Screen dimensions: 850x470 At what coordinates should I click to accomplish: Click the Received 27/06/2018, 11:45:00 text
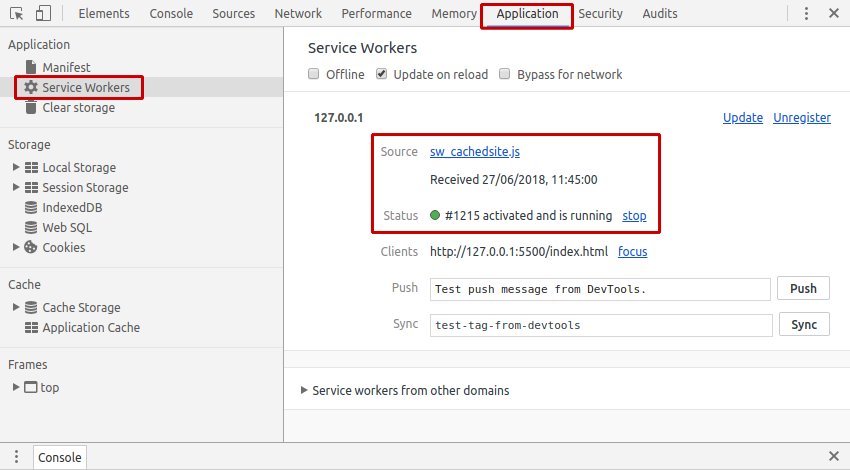pos(514,179)
